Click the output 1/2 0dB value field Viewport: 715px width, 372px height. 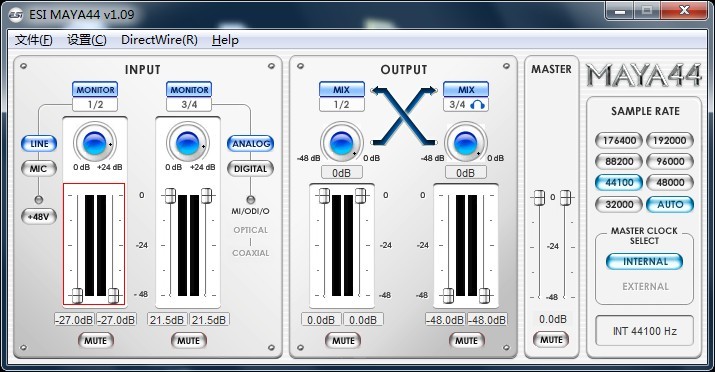pyautogui.click(x=342, y=173)
